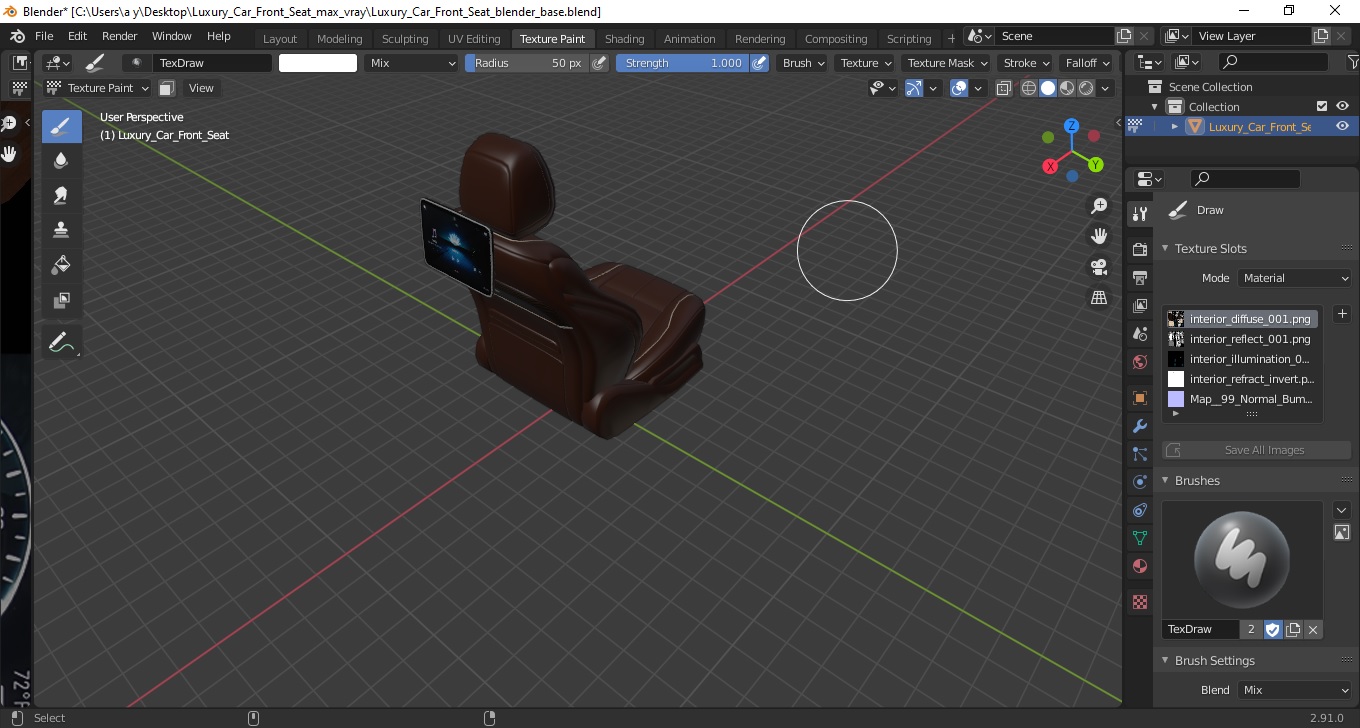The image size is (1360, 728).
Task: Toggle Collection exclude checkbox in outliner
Action: click(x=1322, y=106)
